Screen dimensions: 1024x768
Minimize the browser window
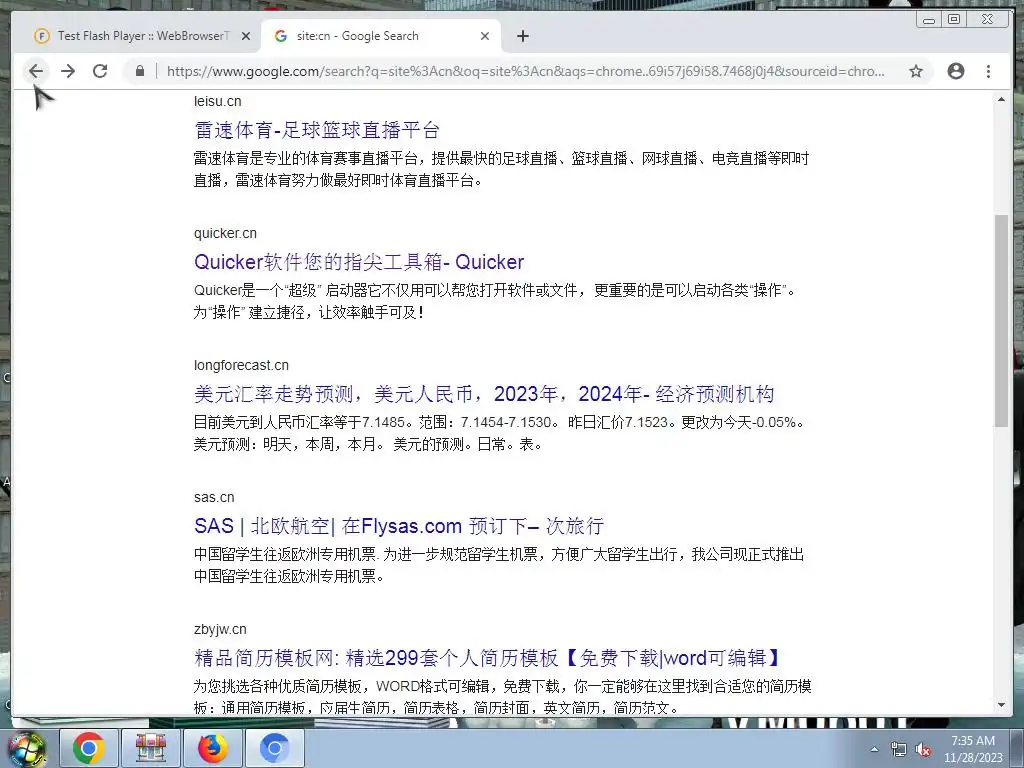(x=929, y=20)
